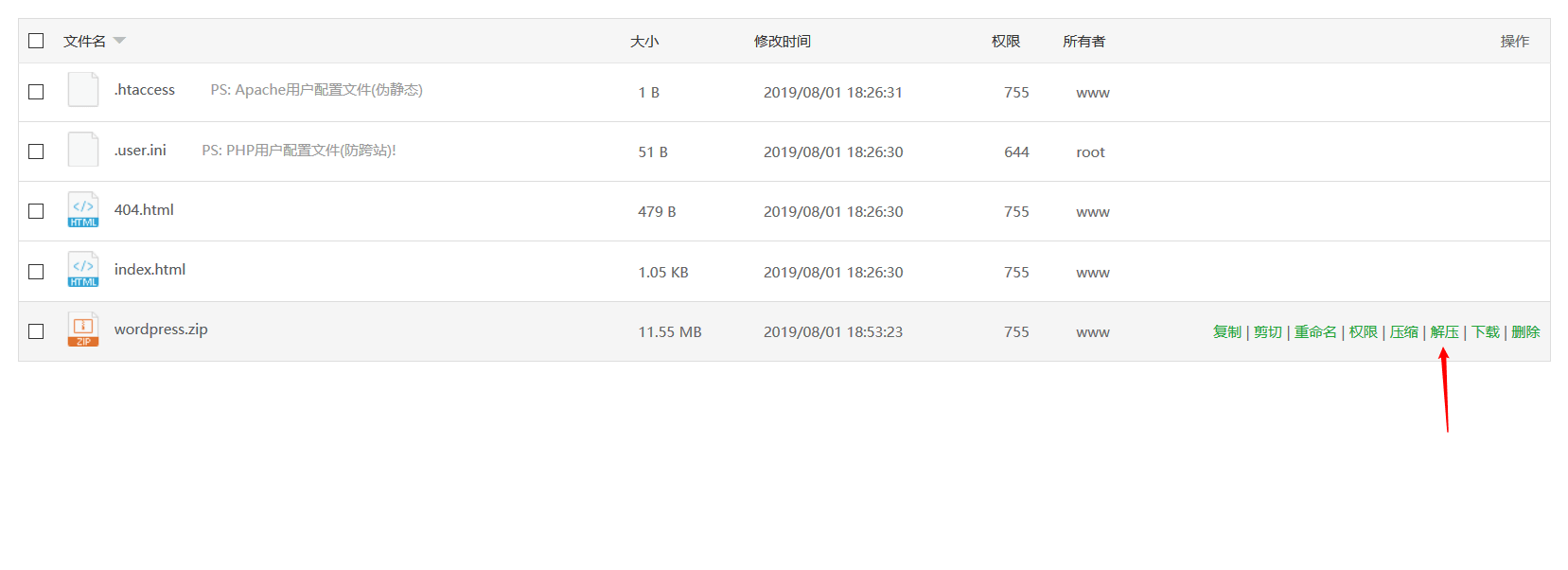
Task: Click 下载 to download wordpress.zip
Action: coord(1485,332)
